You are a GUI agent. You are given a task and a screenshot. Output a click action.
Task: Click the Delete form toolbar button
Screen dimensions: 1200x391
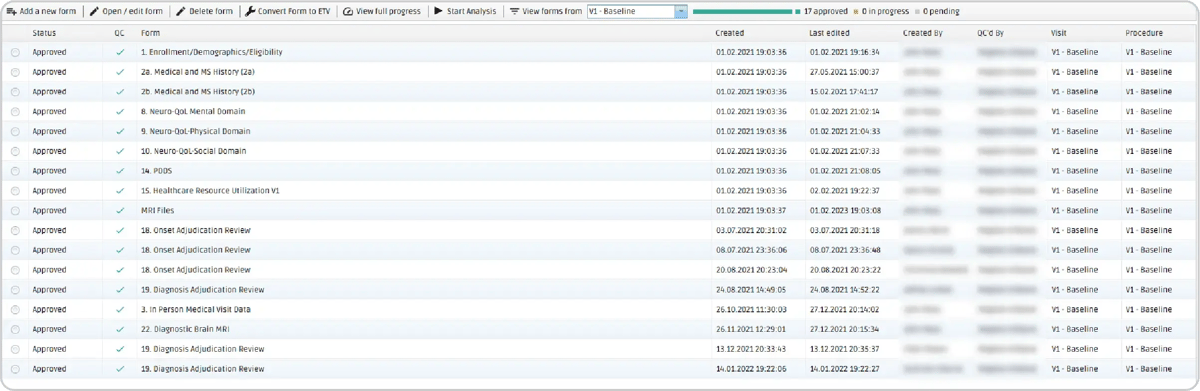[x=204, y=12]
